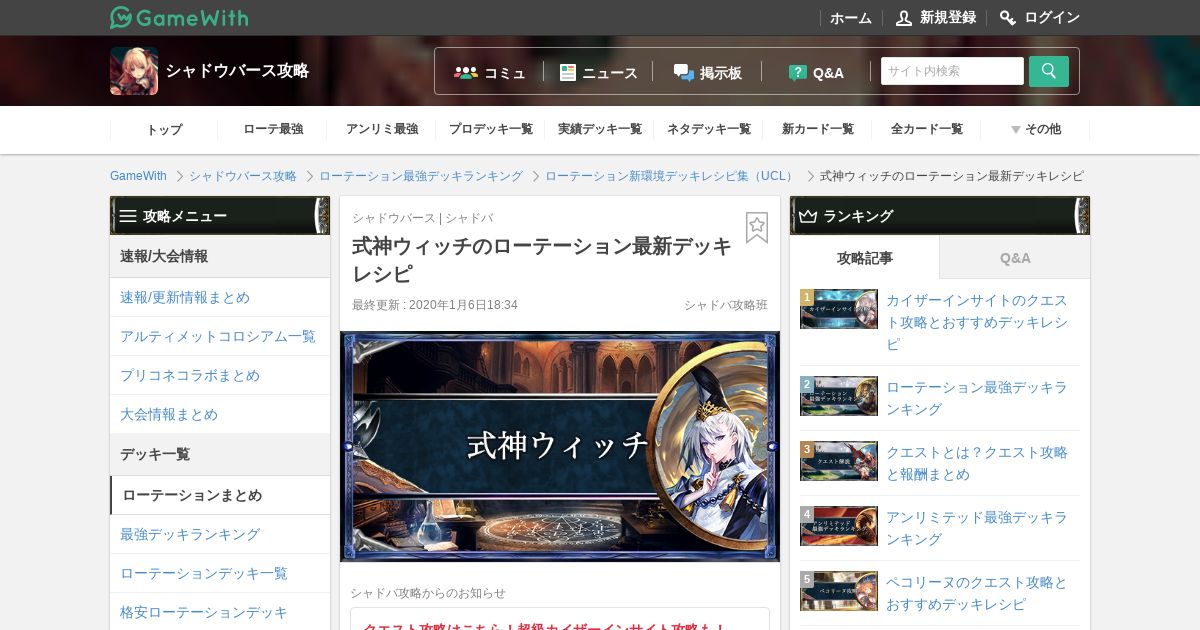This screenshot has height=630, width=1200.
Task: Open プリコネコラボまとめ sidebar link
Action: 190,375
